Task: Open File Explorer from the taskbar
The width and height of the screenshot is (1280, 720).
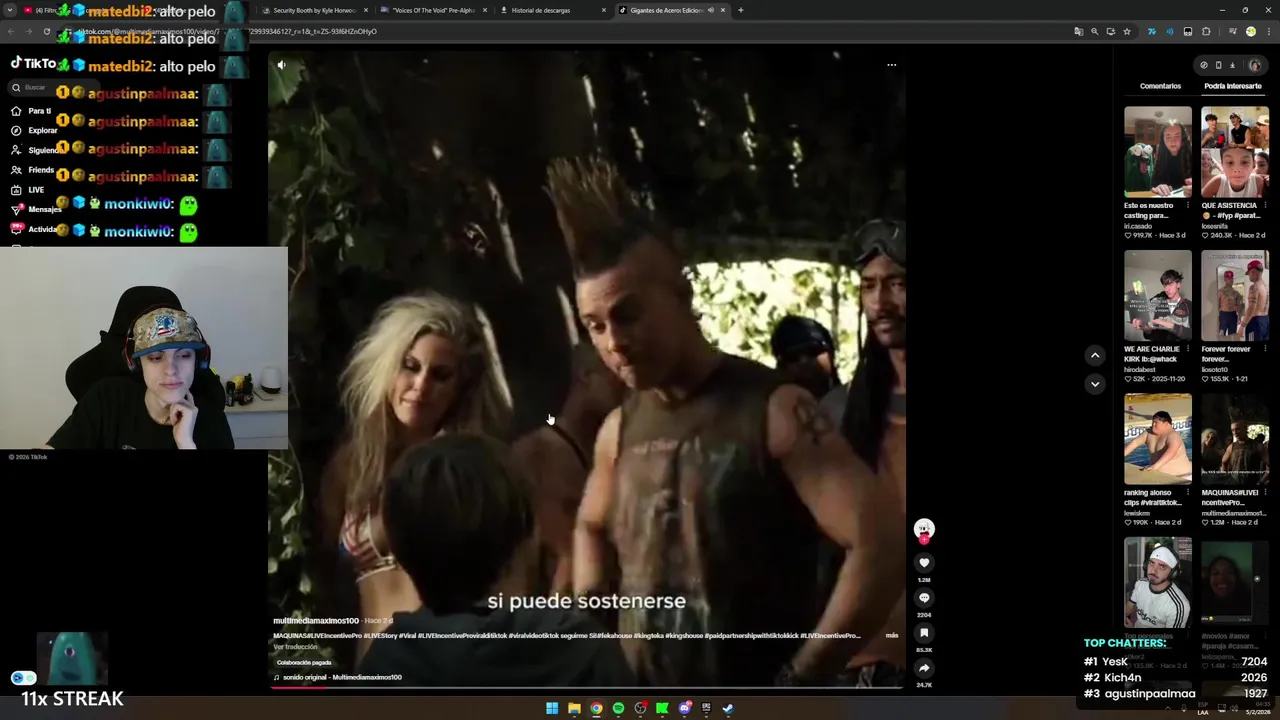Action: pos(574,708)
